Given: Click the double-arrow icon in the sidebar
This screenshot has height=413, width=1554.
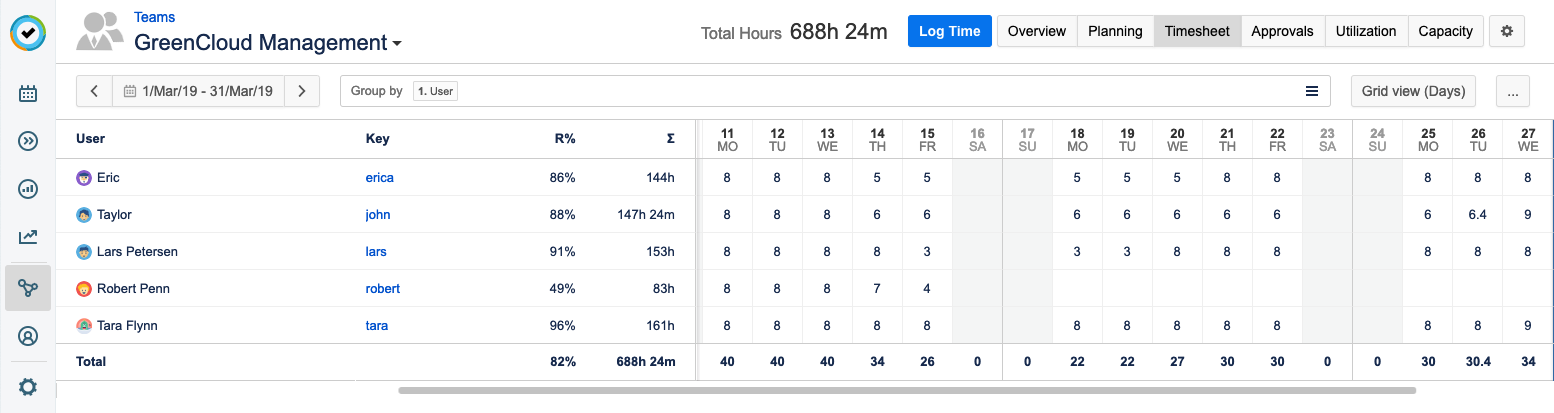Looking at the screenshot, I should click(28, 141).
